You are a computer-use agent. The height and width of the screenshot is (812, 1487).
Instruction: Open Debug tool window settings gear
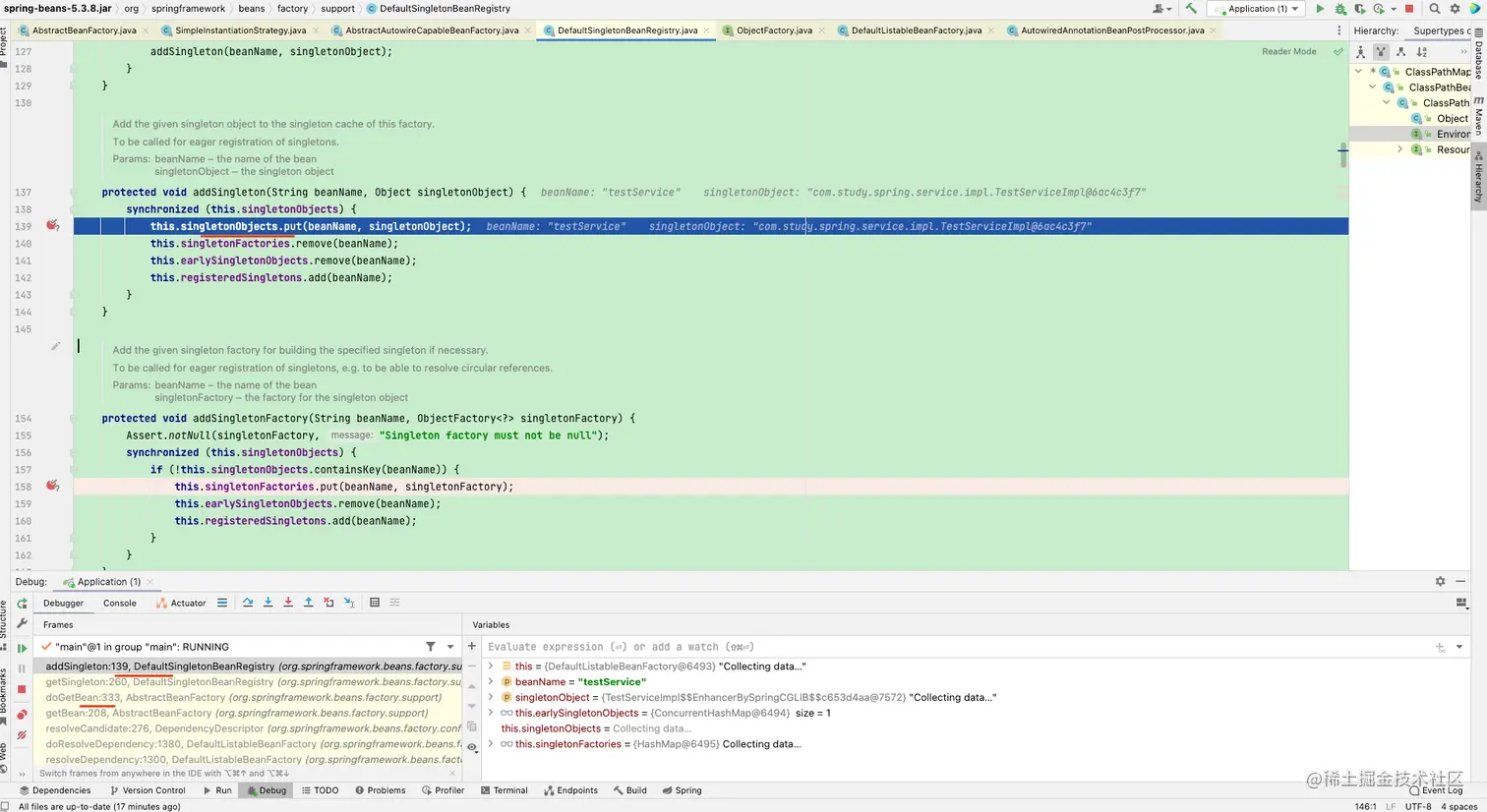(x=1440, y=581)
